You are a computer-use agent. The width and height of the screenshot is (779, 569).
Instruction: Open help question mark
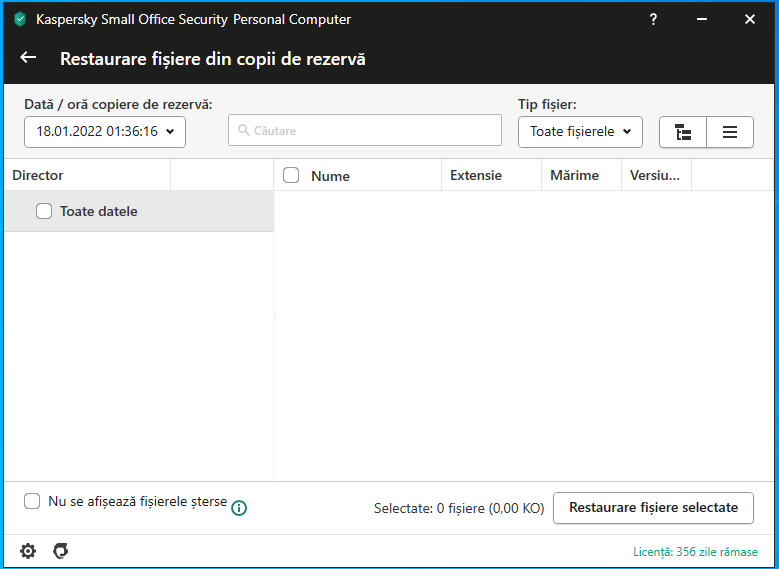[653, 19]
